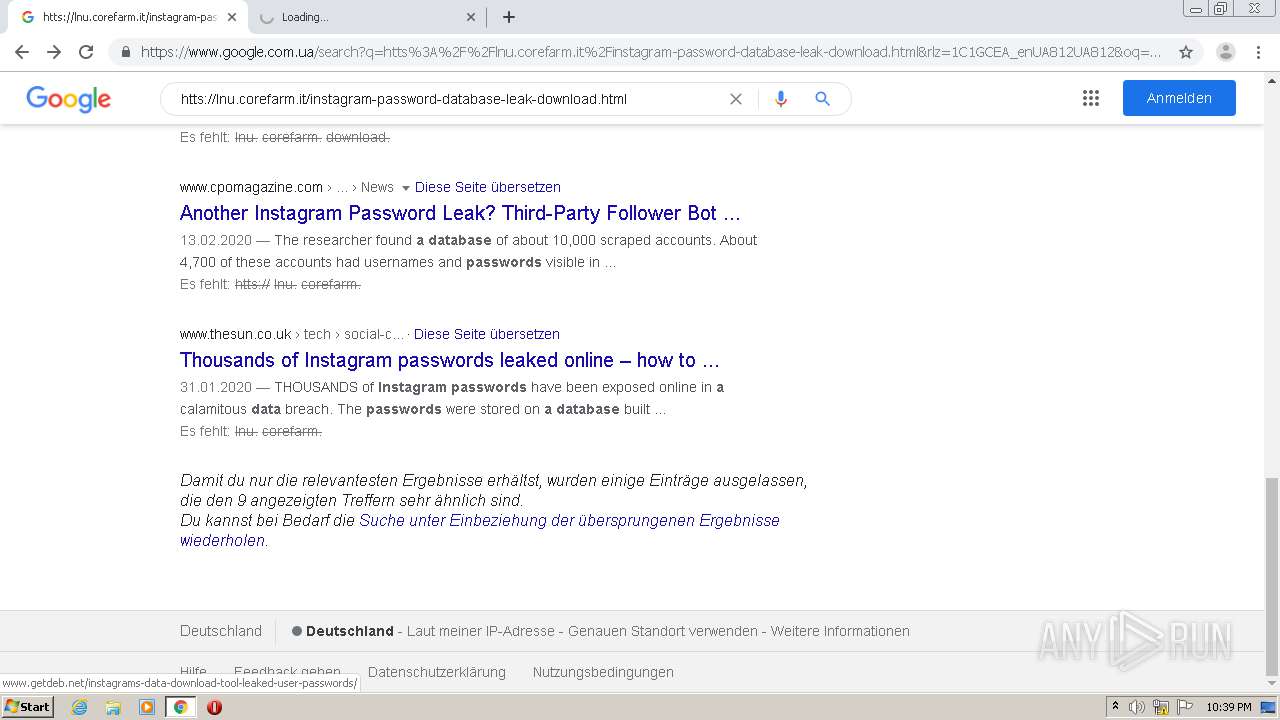Launch Internet Explorer from taskbar
The height and width of the screenshot is (720, 1280).
(80, 707)
